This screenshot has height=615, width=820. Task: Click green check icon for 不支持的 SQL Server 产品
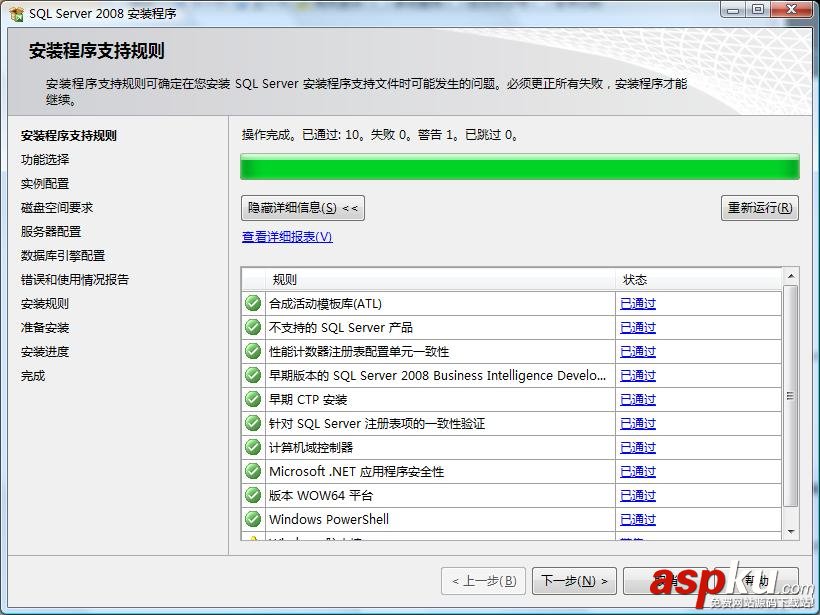click(253, 327)
